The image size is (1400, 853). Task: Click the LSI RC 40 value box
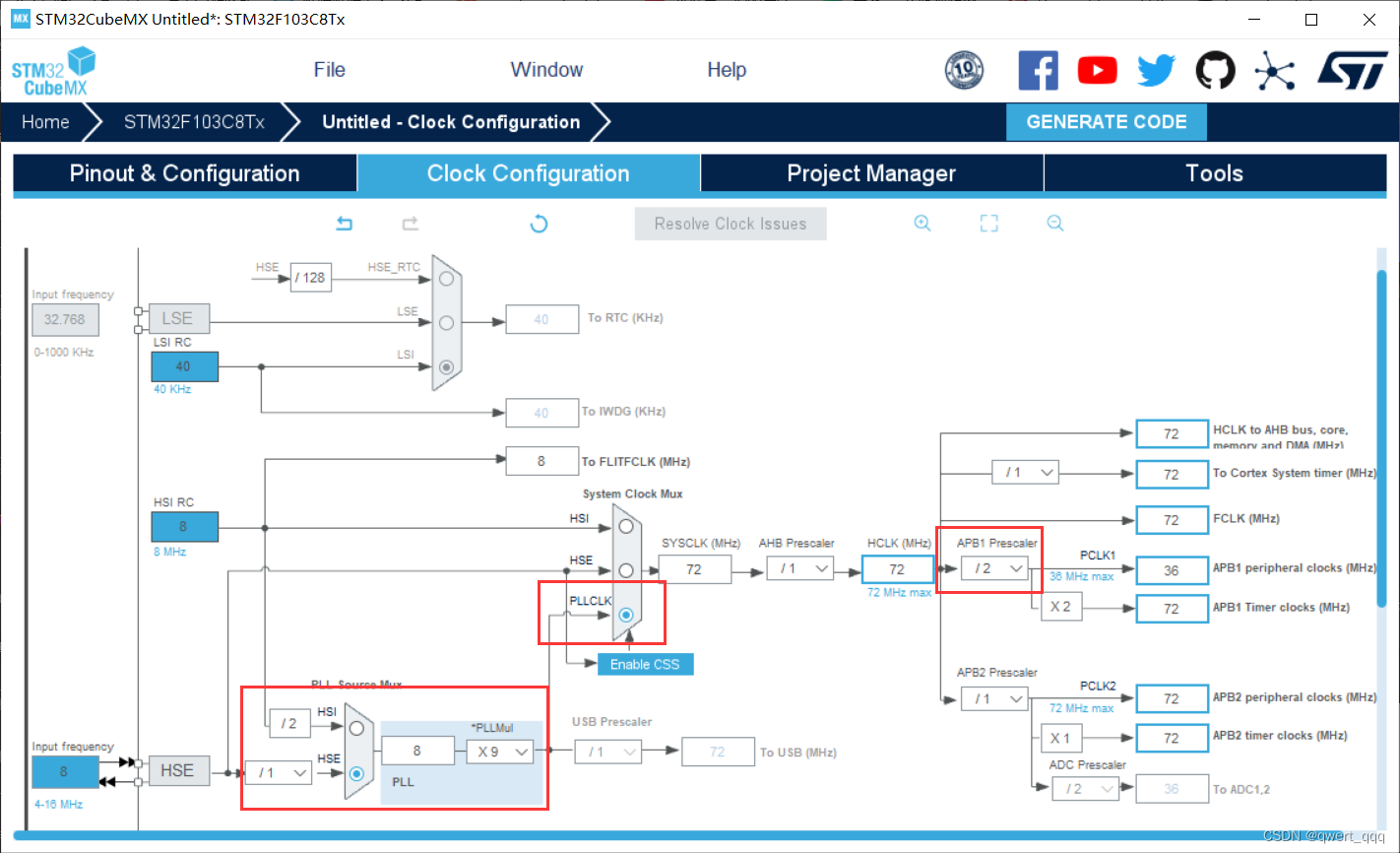(184, 365)
